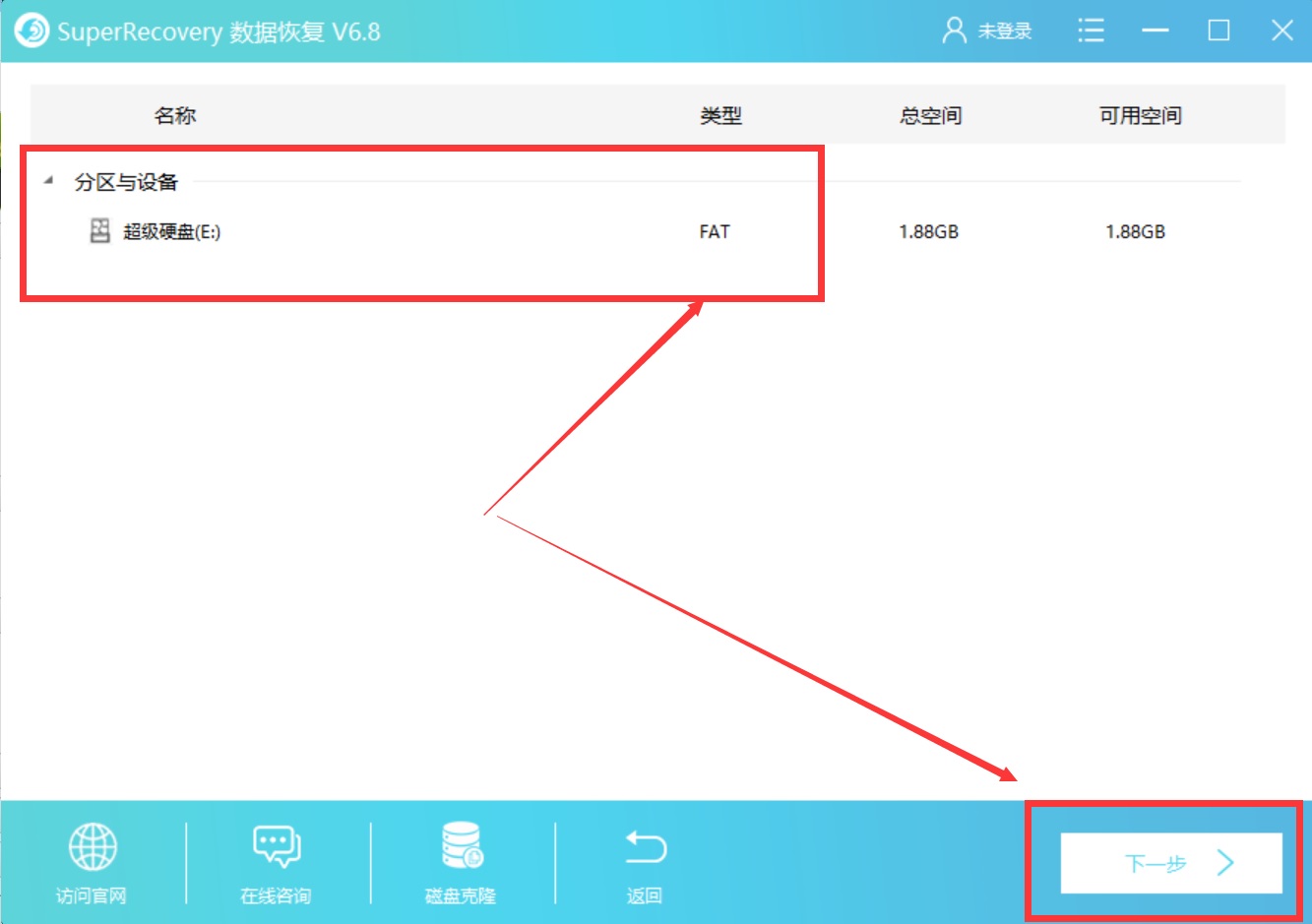Open the hamburger menu in title bar
1312x924 pixels.
pos(1091,31)
